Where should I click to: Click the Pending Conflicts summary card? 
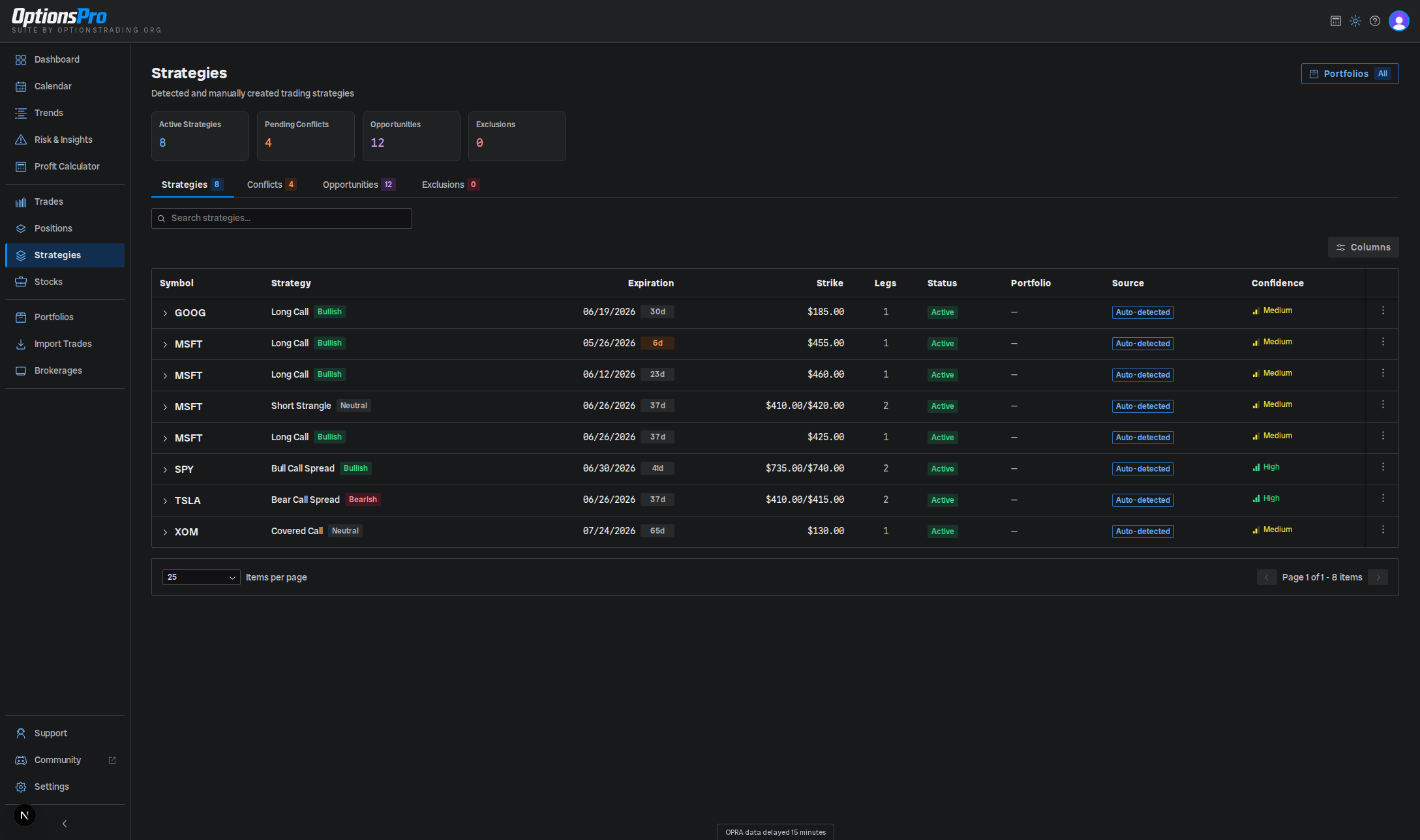coord(306,136)
